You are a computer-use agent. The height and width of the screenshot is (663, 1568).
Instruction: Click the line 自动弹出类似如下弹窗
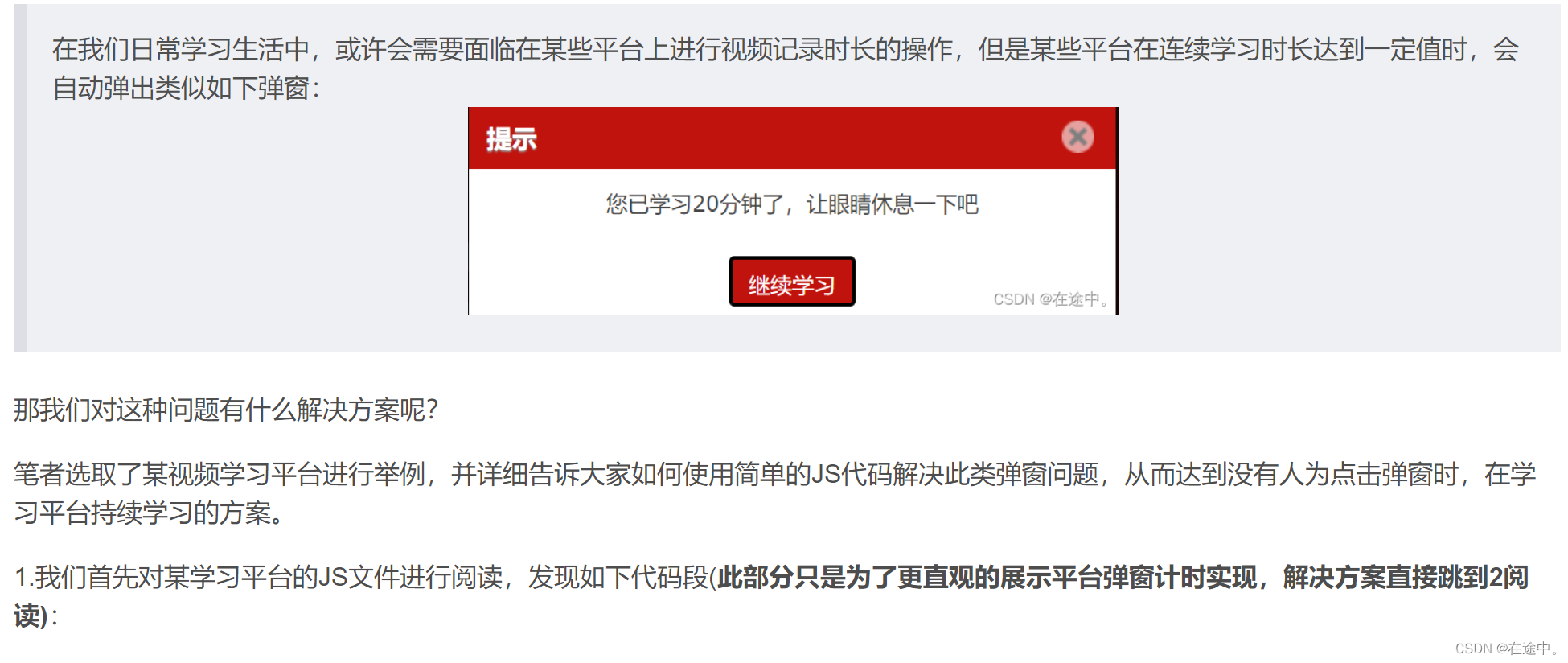click(x=187, y=89)
